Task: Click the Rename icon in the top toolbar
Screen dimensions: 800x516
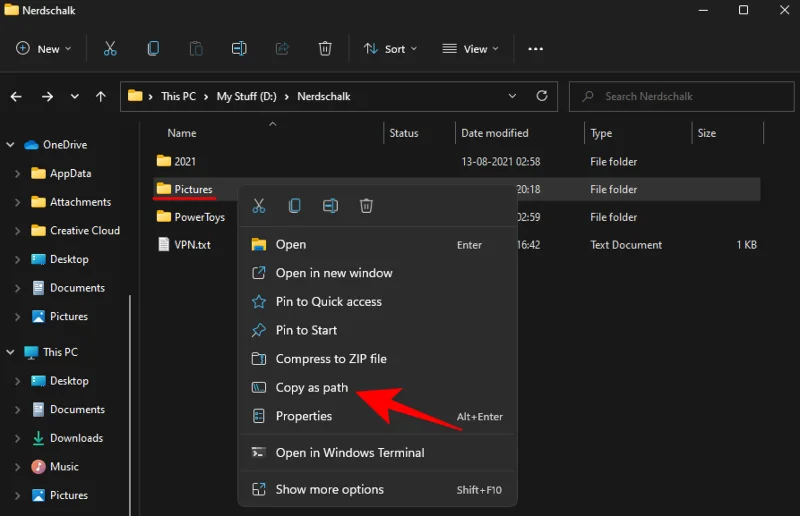Action: click(x=239, y=49)
